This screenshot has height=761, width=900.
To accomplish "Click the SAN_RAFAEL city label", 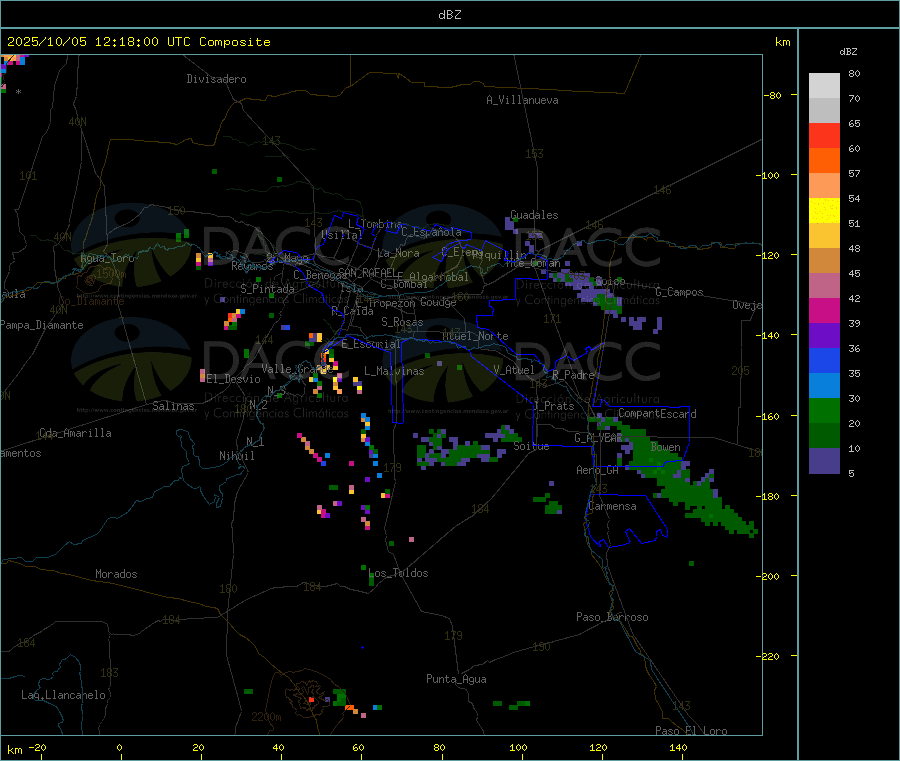I will [367, 272].
